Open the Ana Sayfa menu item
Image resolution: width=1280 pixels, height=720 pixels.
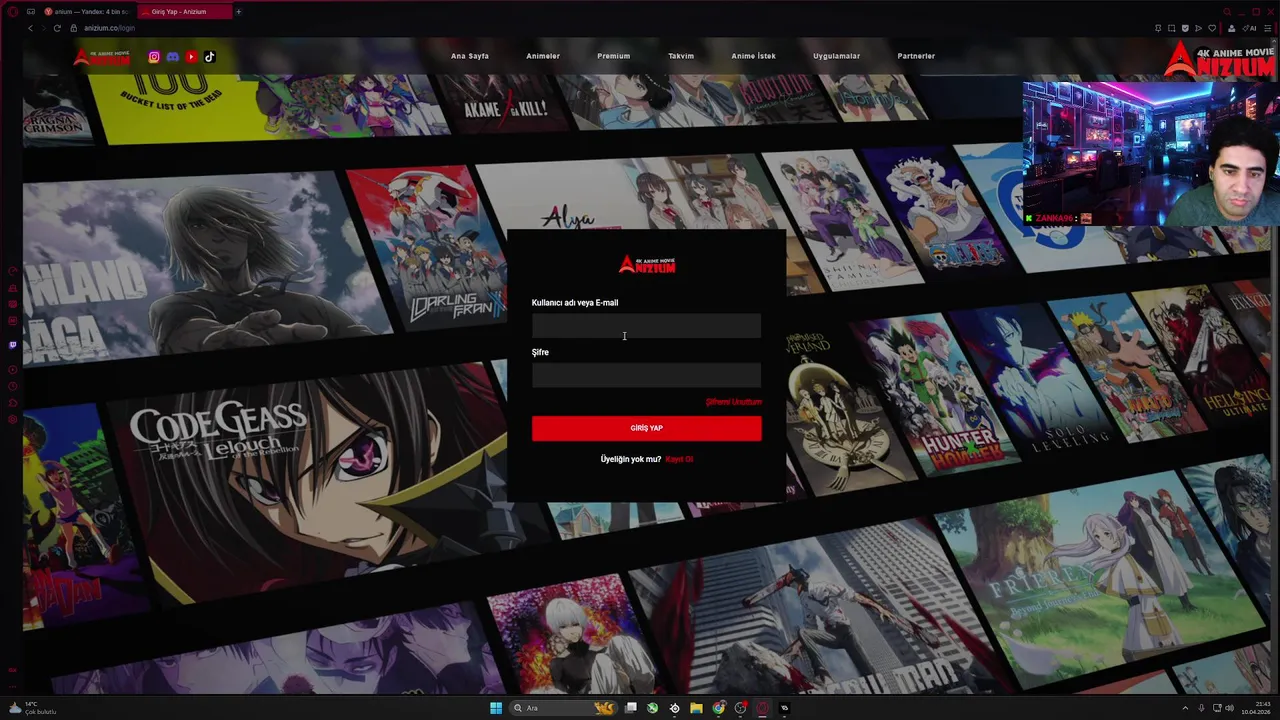click(x=470, y=56)
